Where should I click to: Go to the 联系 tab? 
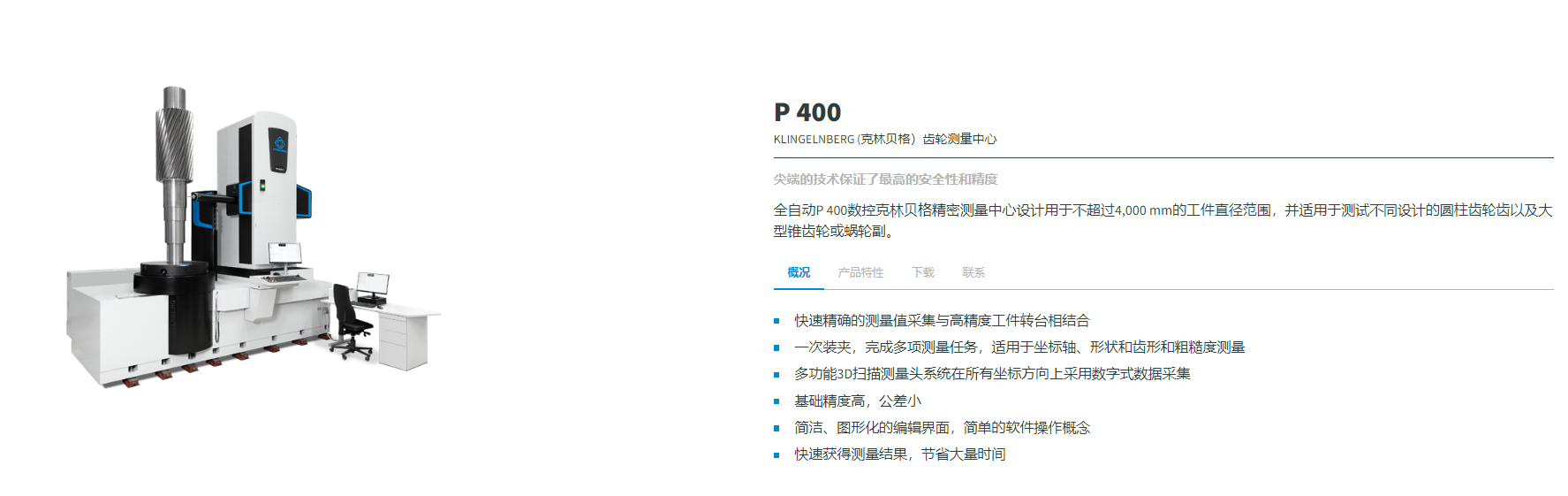coord(973,272)
